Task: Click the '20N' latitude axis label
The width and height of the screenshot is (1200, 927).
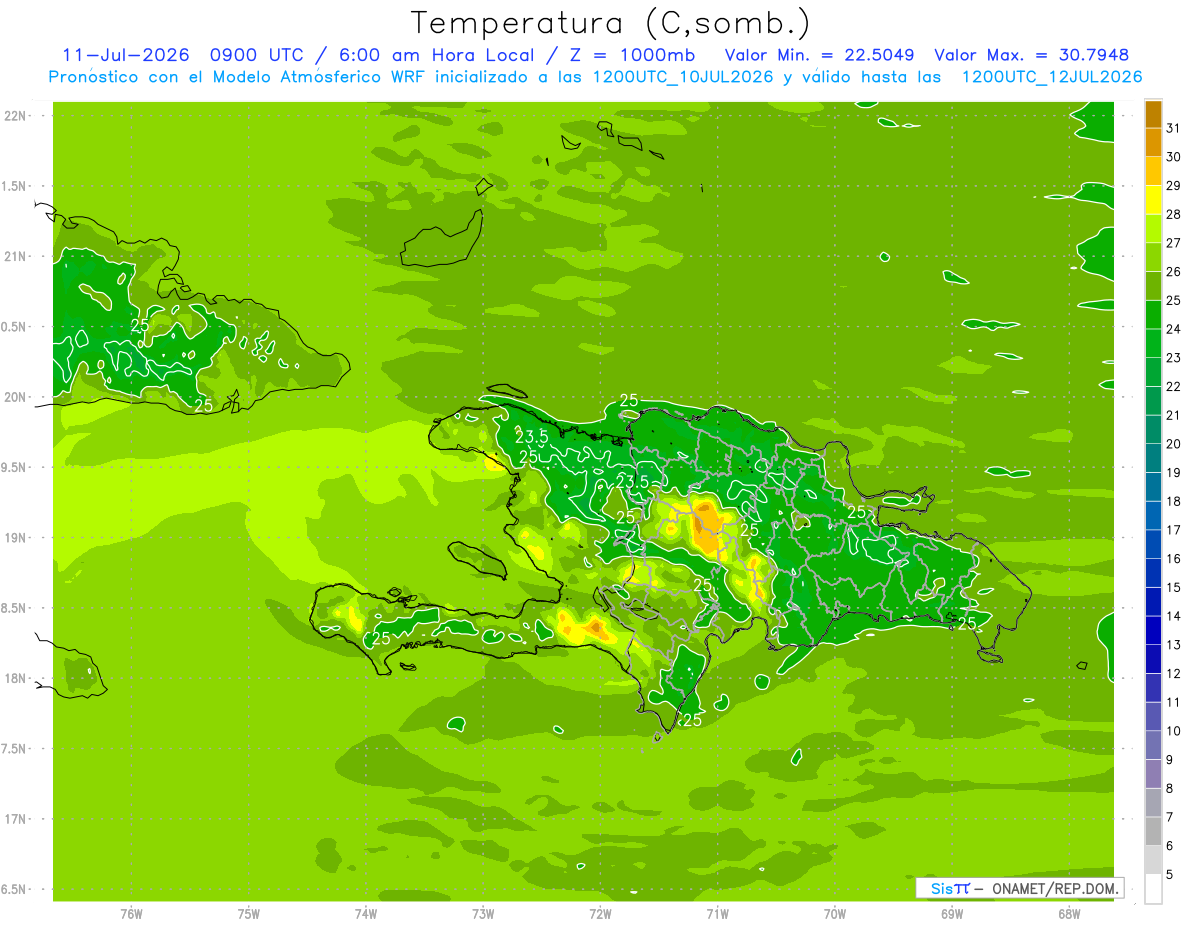Action: (17, 397)
